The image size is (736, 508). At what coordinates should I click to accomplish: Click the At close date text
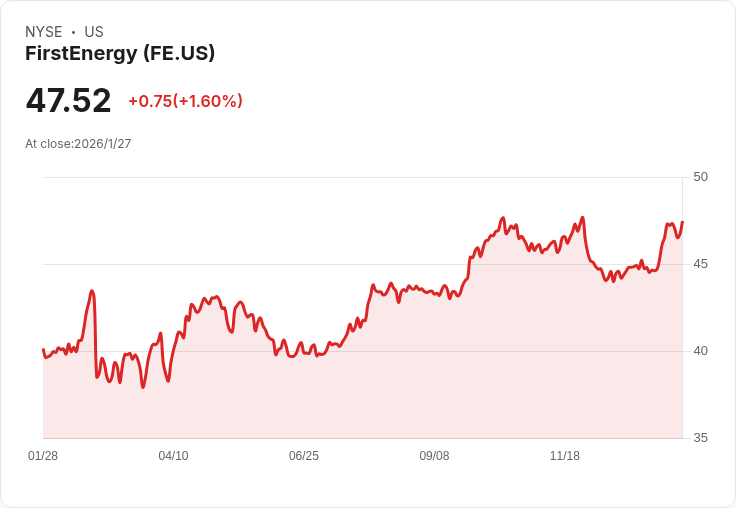[x=78, y=144]
